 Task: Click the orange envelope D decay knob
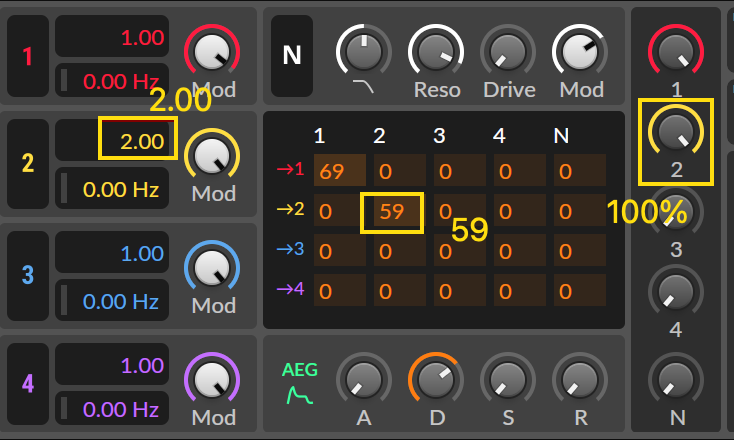436,379
